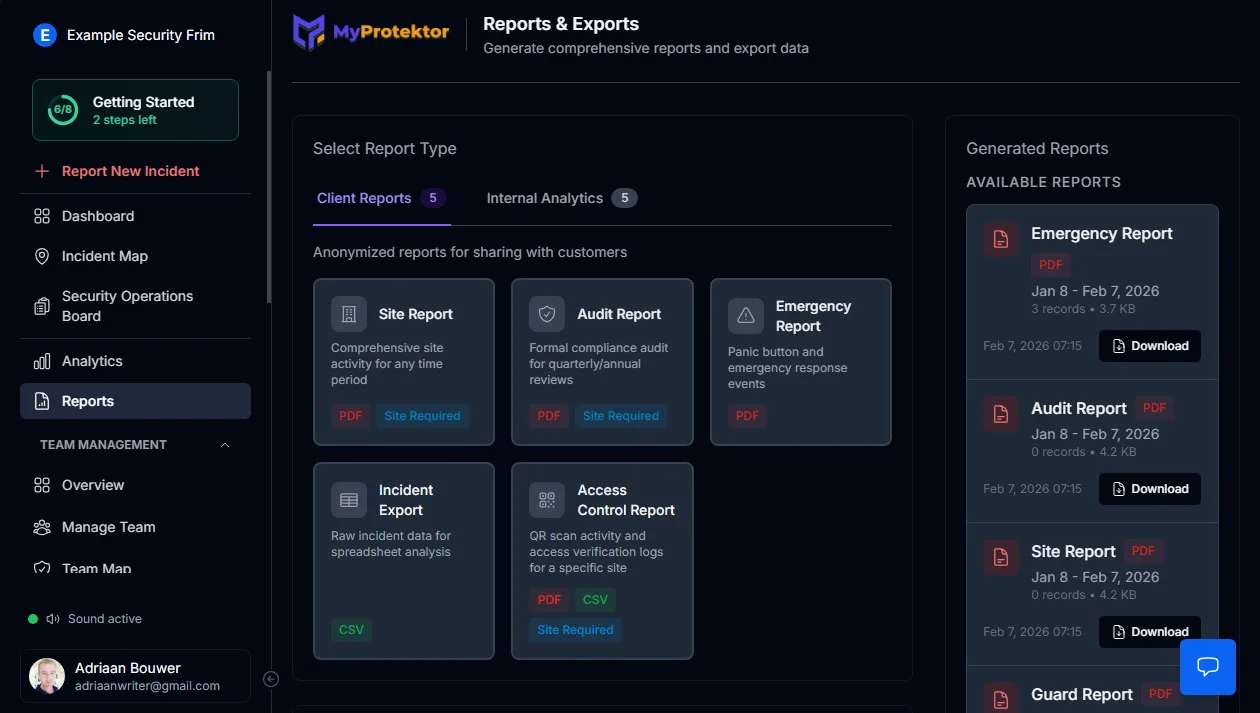Click the Site Report building icon
Screen dimensions: 1260x713
[x=349, y=314]
